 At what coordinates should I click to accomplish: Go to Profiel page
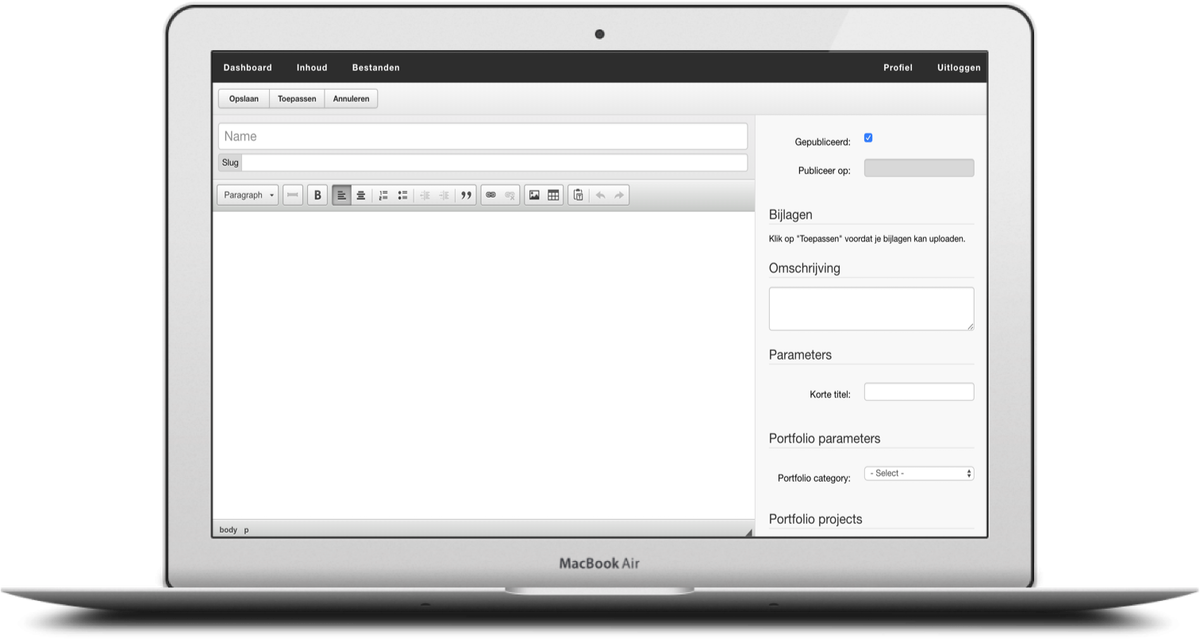tap(898, 68)
